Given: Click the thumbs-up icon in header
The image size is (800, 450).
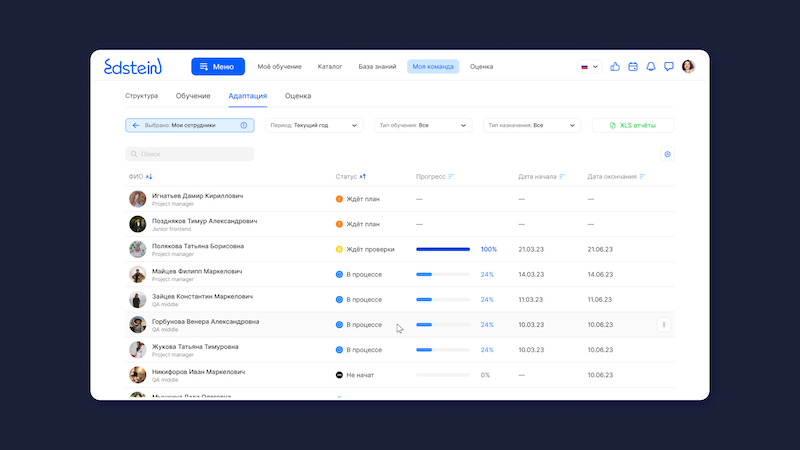Looking at the screenshot, I should pyautogui.click(x=615, y=66).
